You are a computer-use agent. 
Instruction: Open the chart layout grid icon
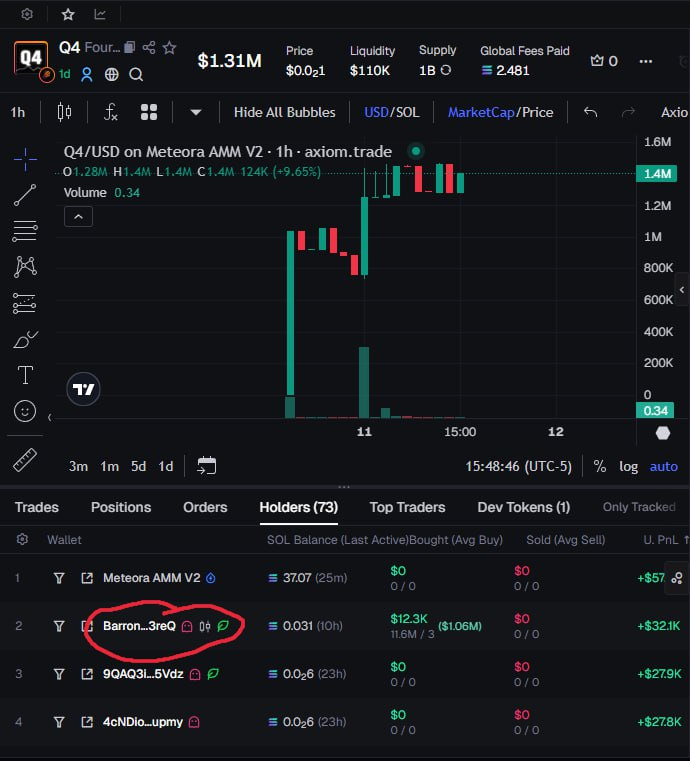pyautogui.click(x=149, y=112)
